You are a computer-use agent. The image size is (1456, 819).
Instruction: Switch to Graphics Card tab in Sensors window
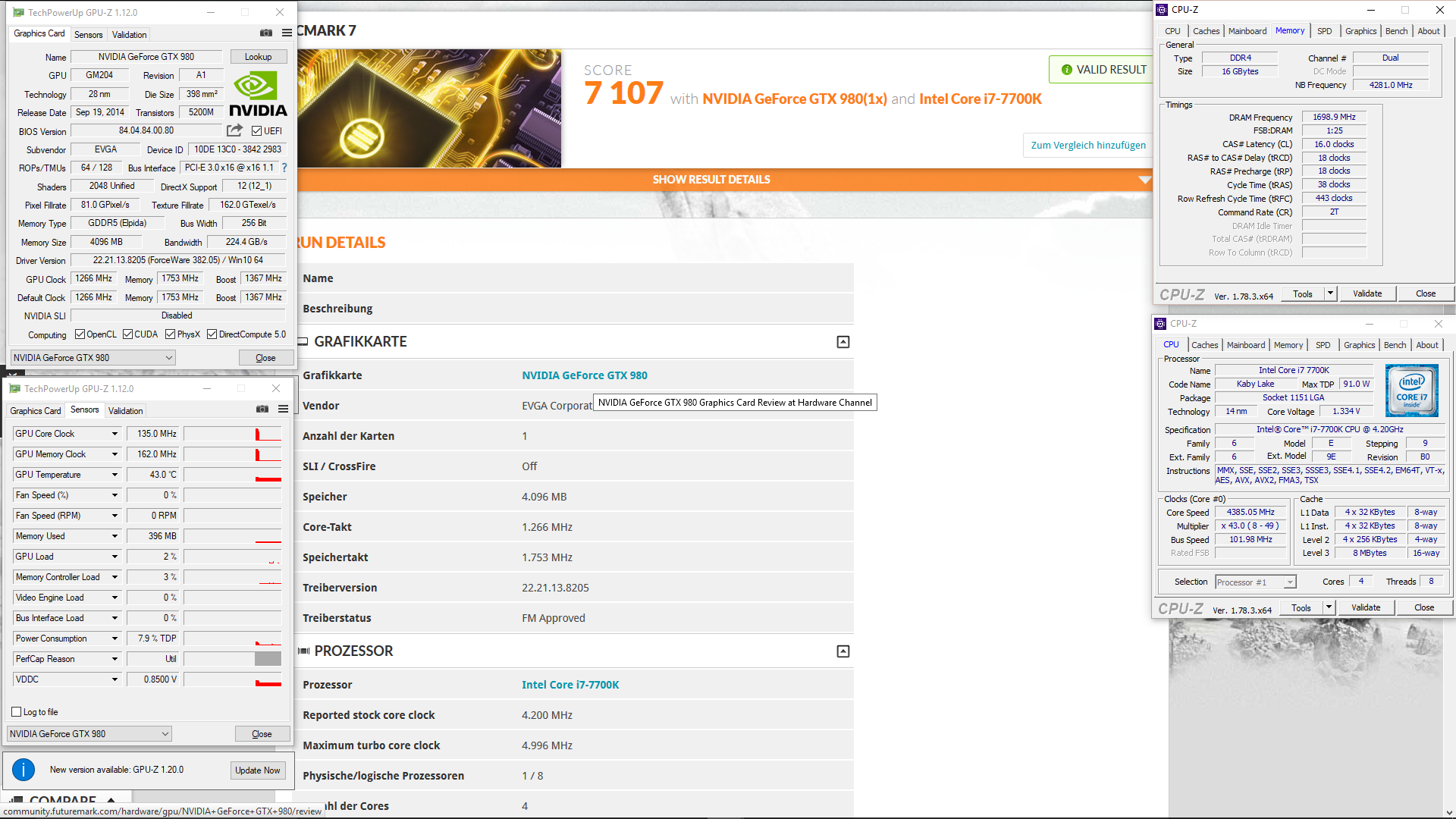click(36, 411)
